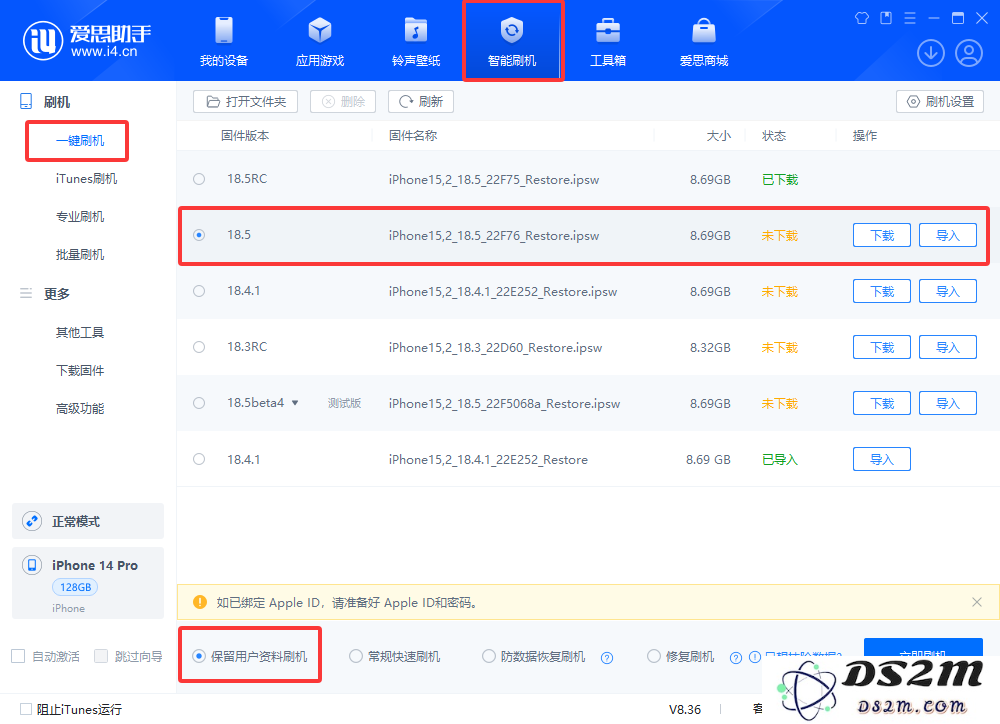
Task: Open the 铃声壁纸 tab
Action: click(x=416, y=41)
